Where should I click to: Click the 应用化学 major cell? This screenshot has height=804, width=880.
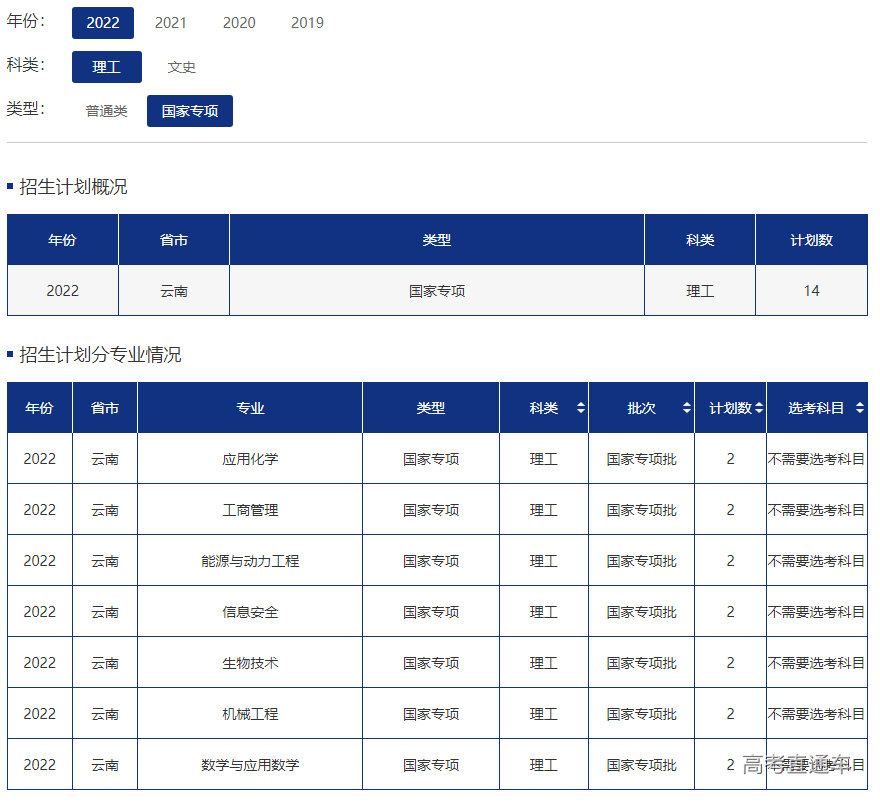(250, 459)
